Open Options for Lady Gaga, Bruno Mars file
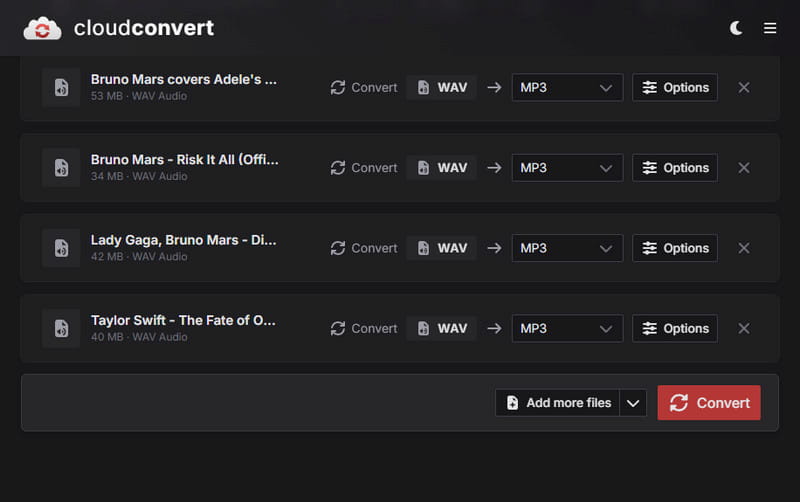 [x=675, y=248]
